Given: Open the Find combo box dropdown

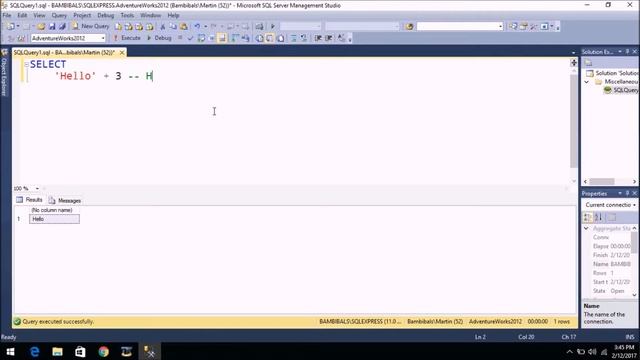Looking at the screenshot, I should (500, 26).
